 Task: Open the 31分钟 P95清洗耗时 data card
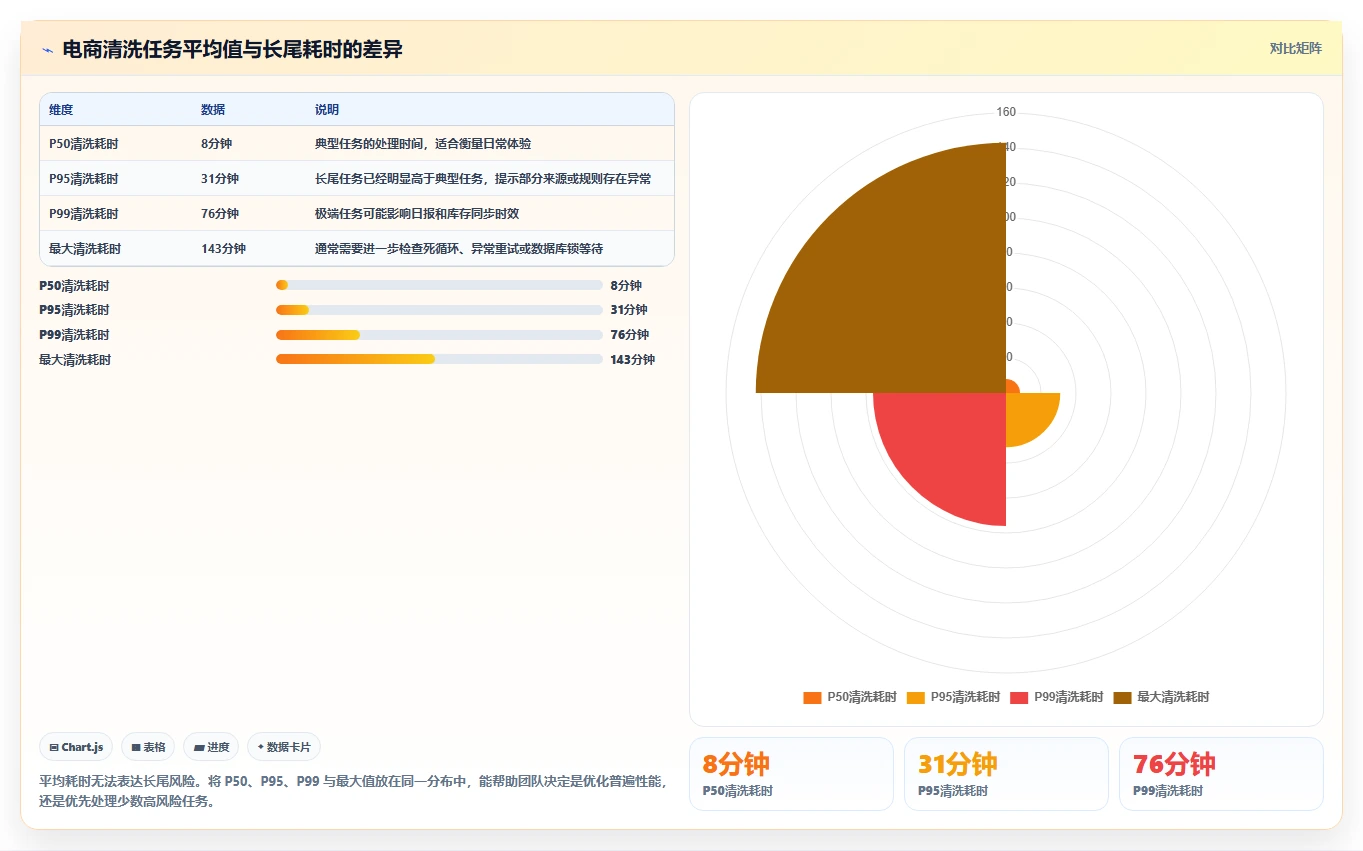pyautogui.click(x=1006, y=774)
